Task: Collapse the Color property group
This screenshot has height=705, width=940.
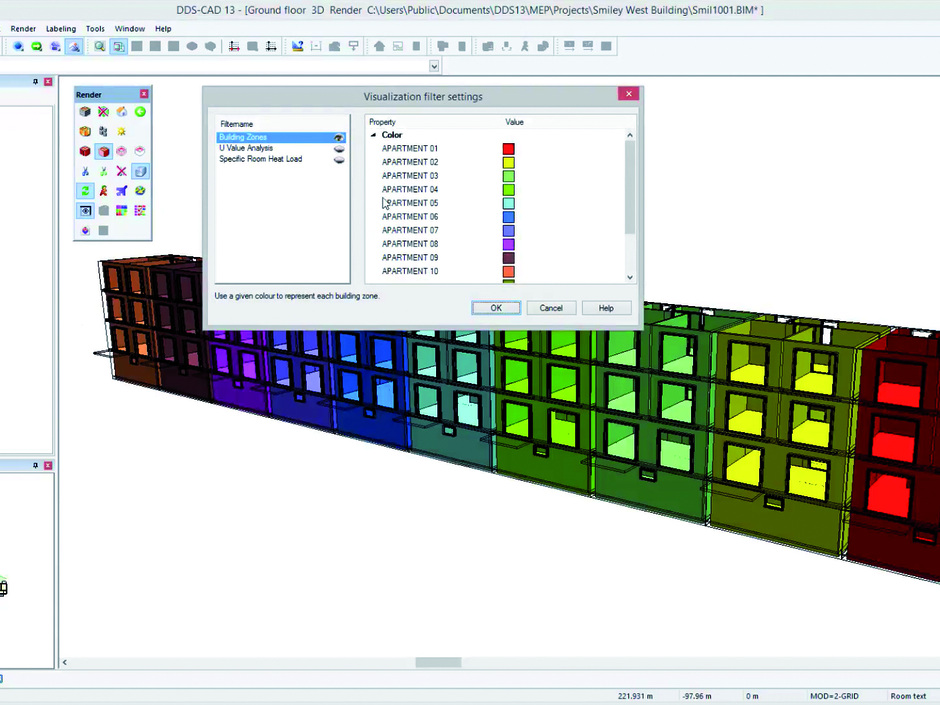Action: [x=375, y=134]
